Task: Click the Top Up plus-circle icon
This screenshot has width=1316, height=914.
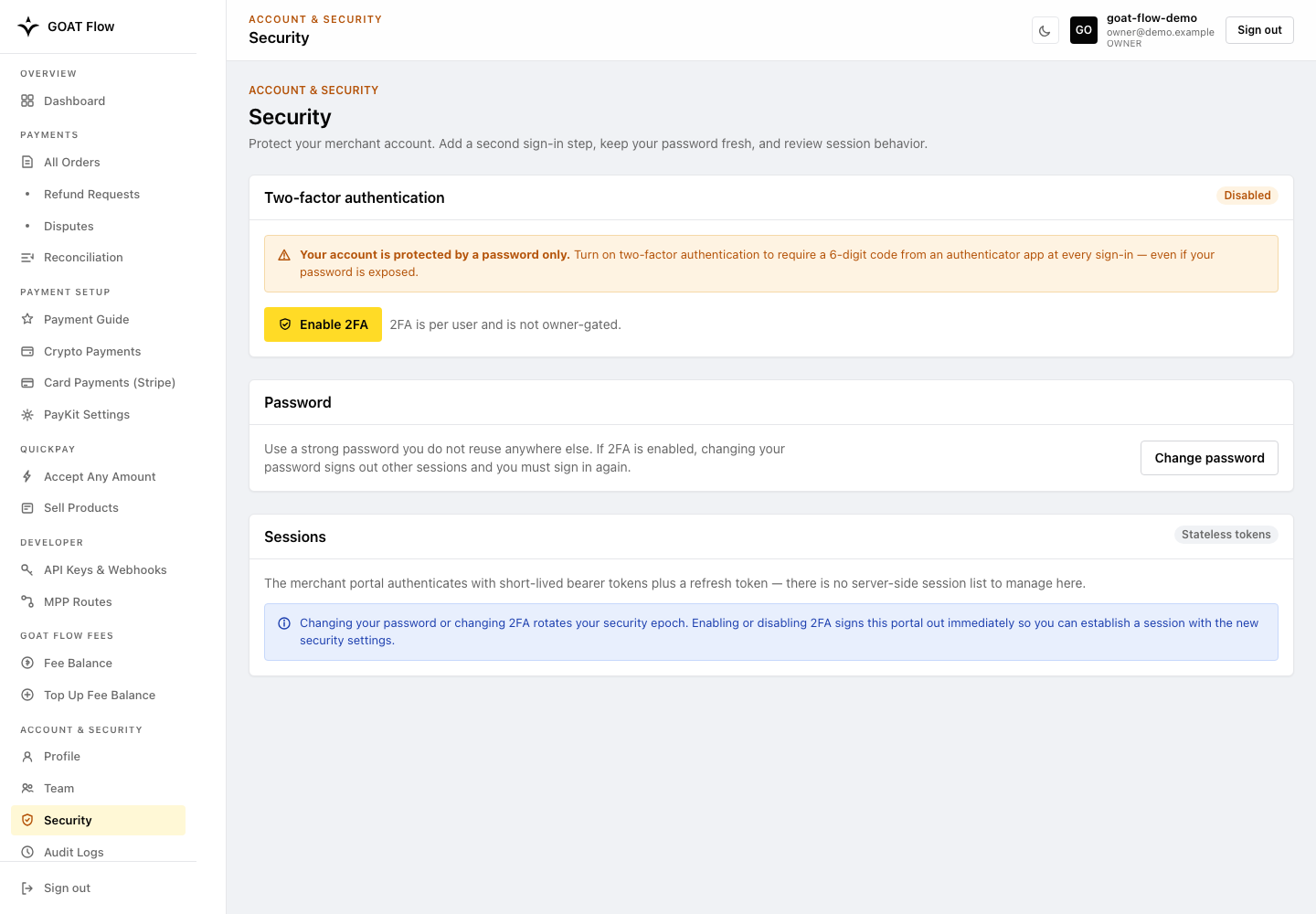Action: tap(27, 695)
